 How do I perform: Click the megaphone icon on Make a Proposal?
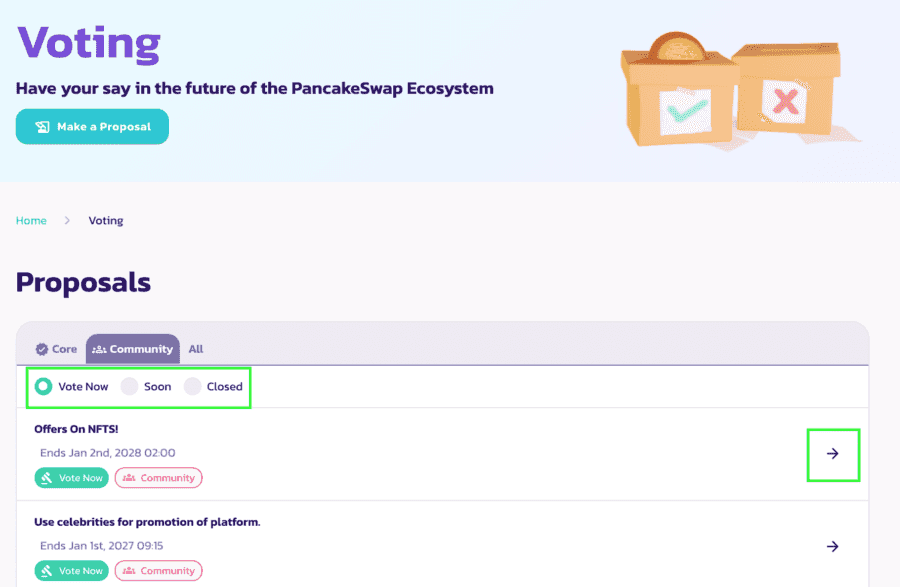point(42,127)
